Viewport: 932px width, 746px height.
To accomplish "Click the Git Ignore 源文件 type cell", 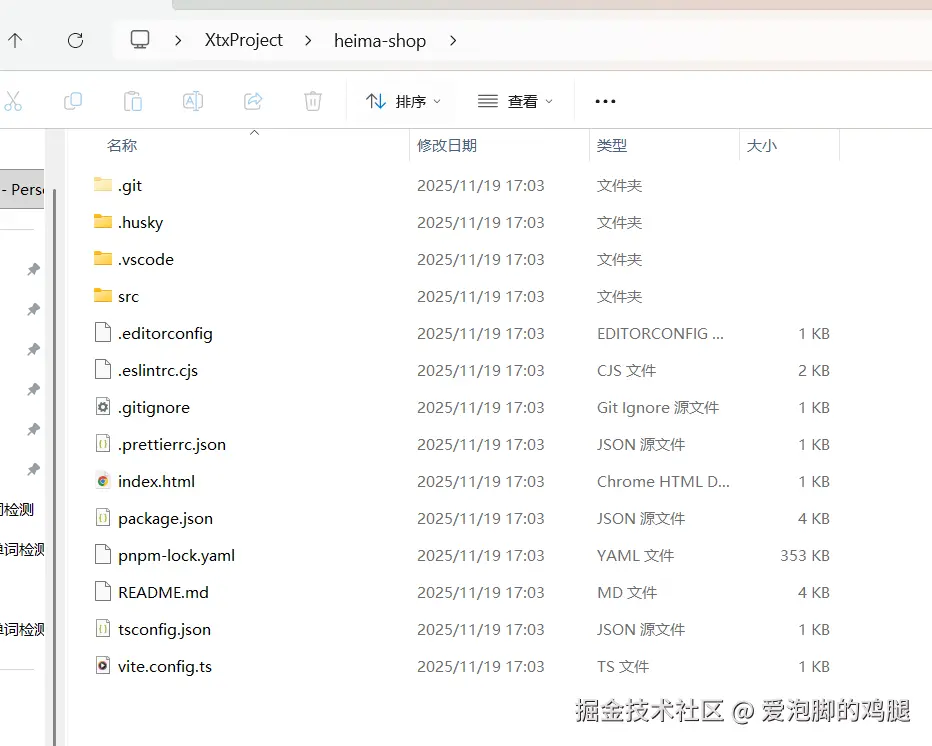I will 658,408.
